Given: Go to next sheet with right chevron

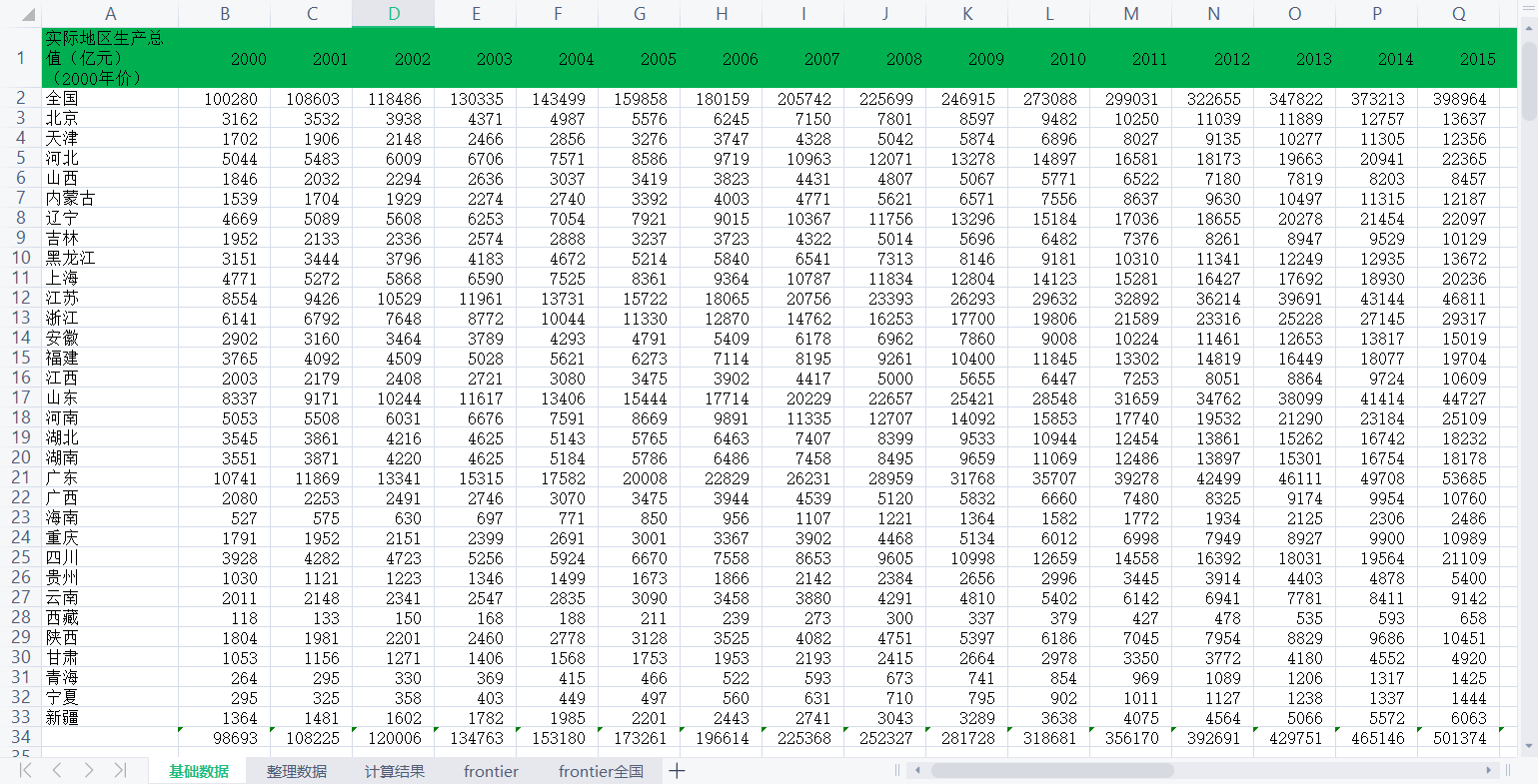Looking at the screenshot, I should tap(89, 770).
